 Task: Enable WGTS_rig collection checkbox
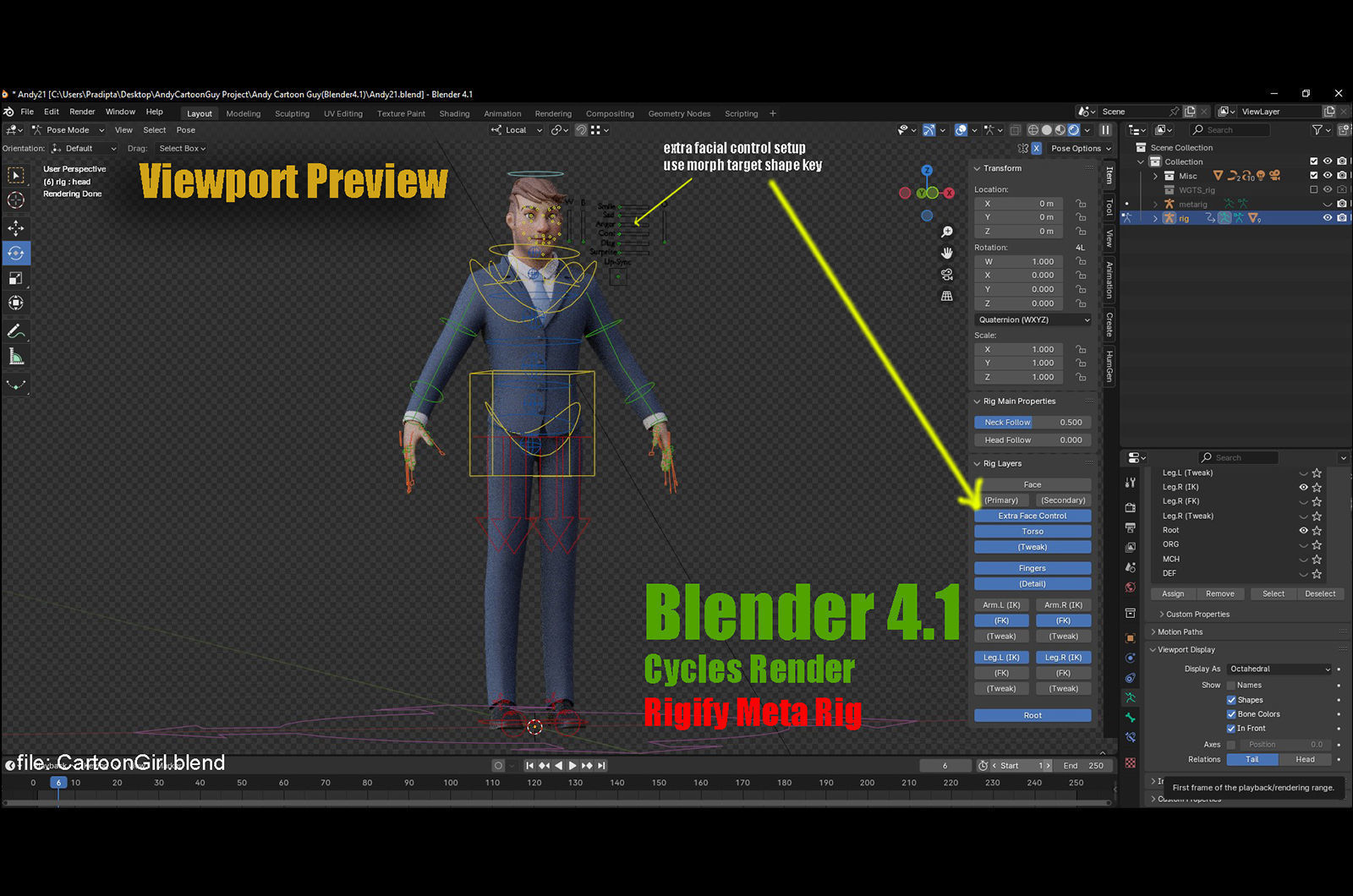[1313, 190]
